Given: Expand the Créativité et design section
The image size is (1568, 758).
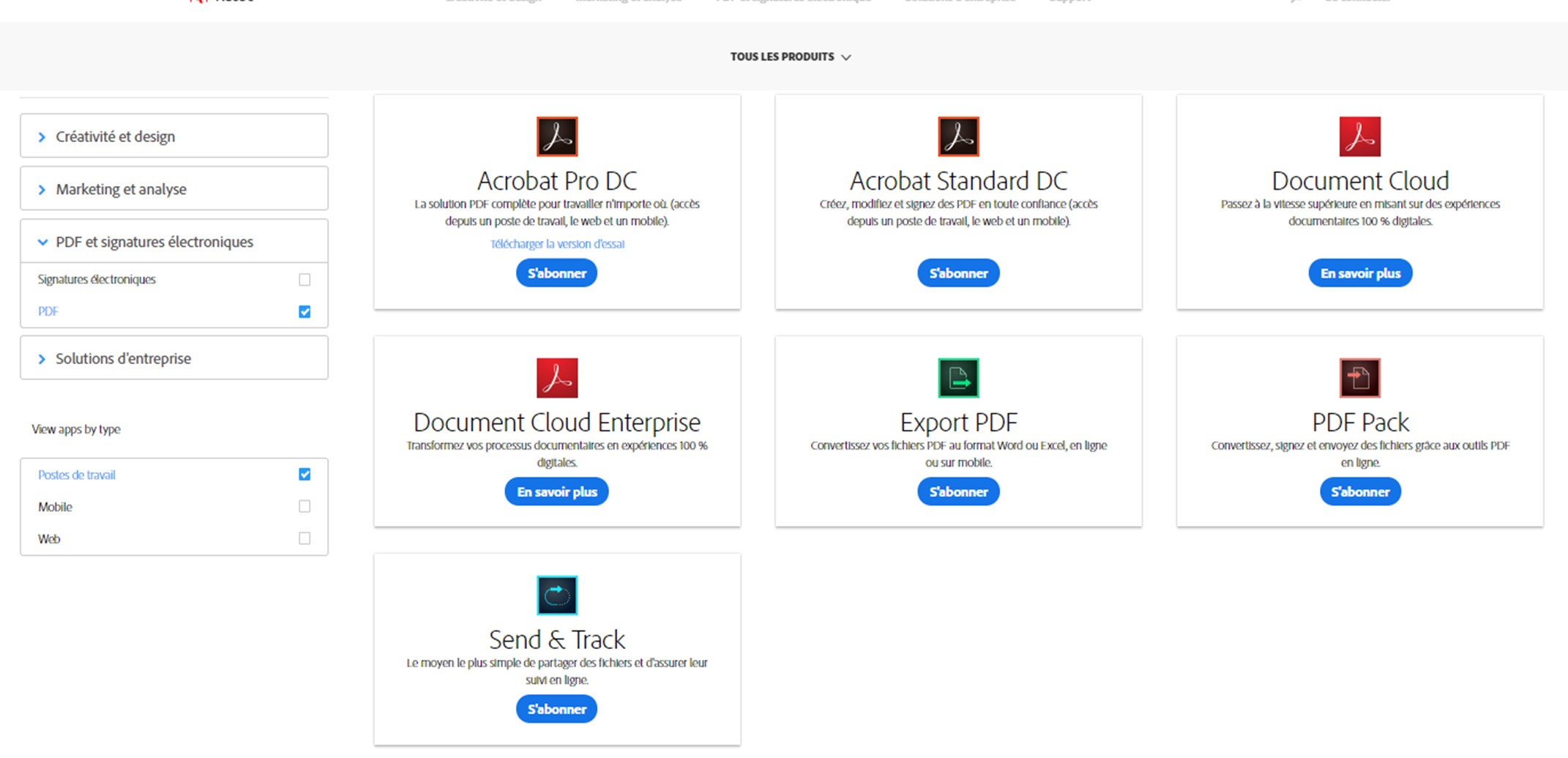Looking at the screenshot, I should pyautogui.click(x=174, y=136).
